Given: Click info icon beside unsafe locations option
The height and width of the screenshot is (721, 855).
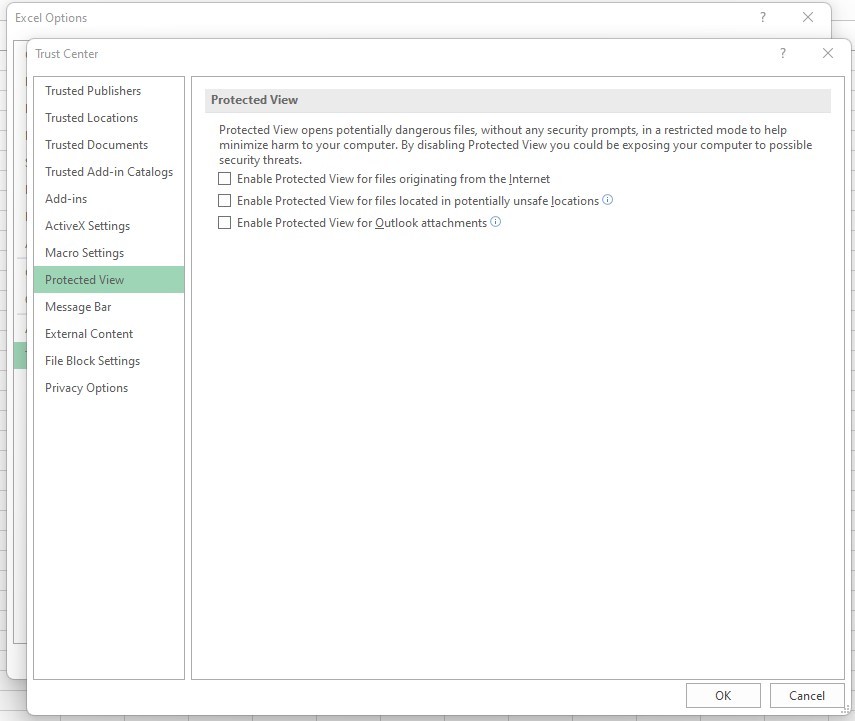Looking at the screenshot, I should tap(607, 200).
